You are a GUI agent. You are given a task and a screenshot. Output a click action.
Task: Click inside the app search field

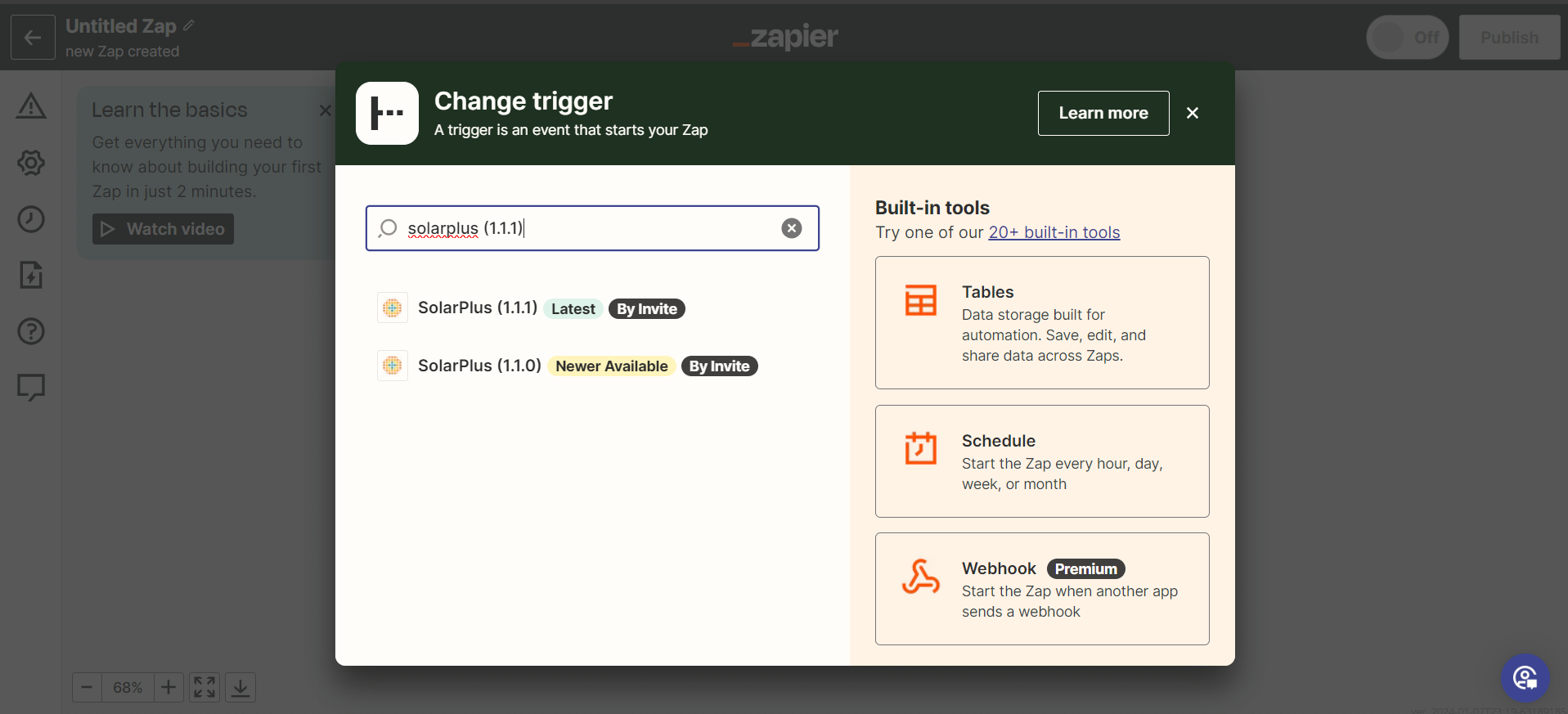tap(592, 228)
